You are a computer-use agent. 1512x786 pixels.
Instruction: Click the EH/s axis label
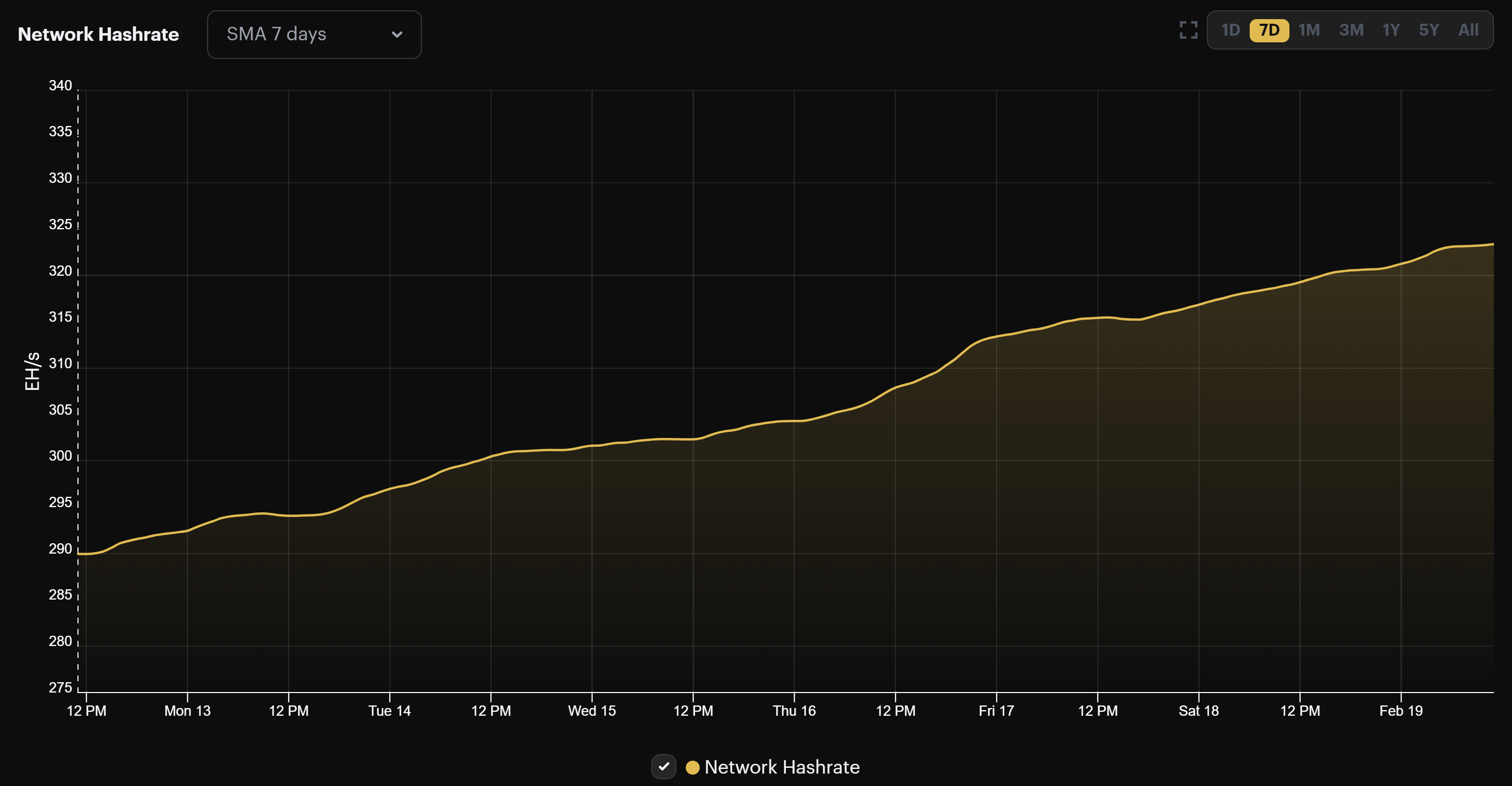(x=31, y=371)
